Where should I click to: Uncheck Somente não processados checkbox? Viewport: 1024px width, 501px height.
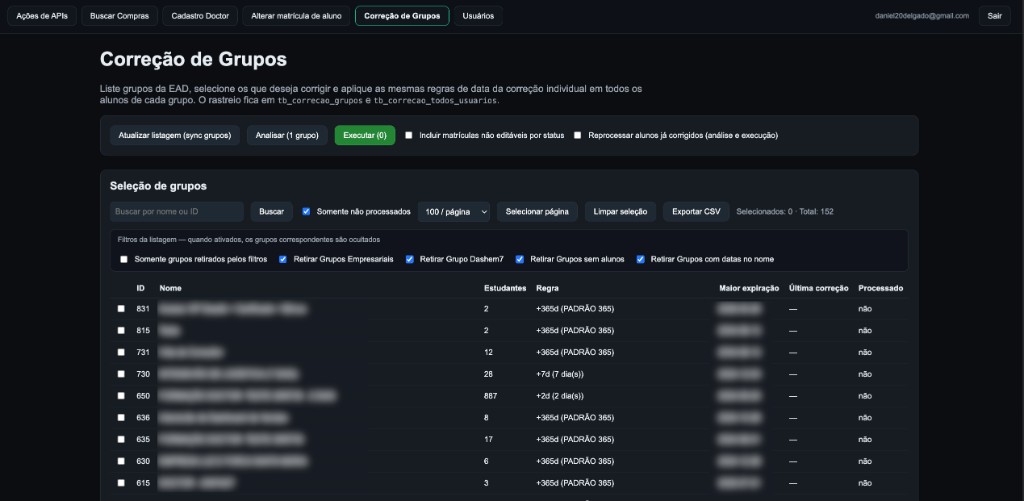(306, 212)
